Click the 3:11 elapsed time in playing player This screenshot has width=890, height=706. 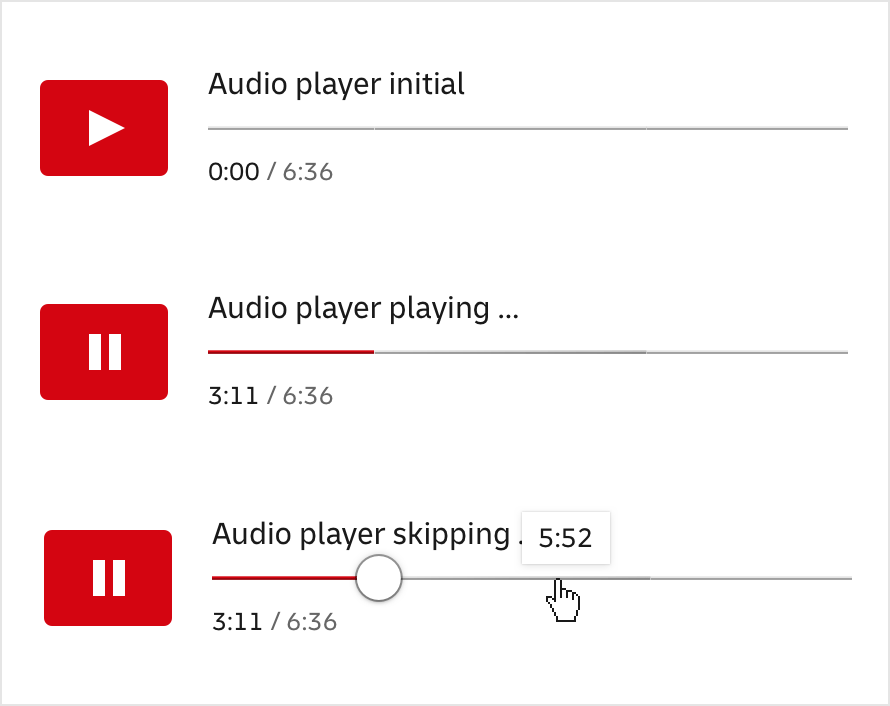233,396
